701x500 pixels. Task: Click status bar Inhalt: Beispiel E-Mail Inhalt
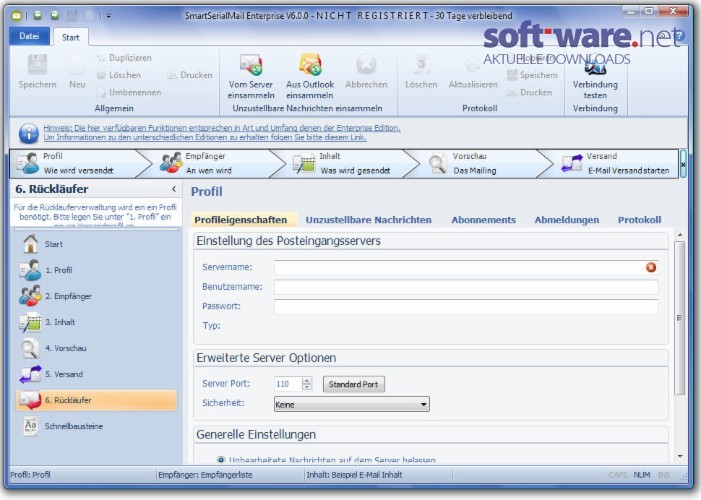point(354,475)
